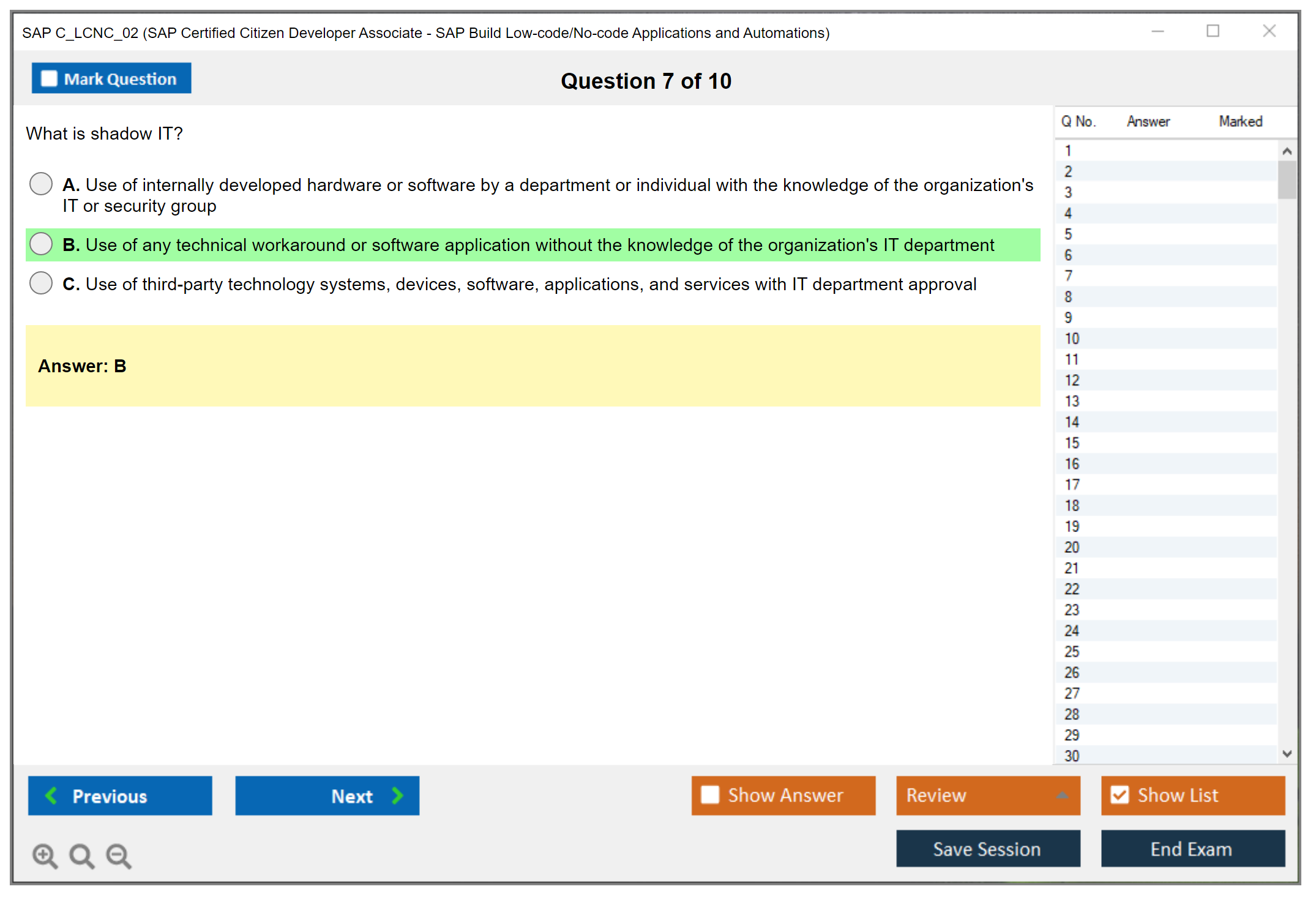Click the green left arrow on Previous
This screenshot has height=900, width=1316.
pyautogui.click(x=51, y=795)
